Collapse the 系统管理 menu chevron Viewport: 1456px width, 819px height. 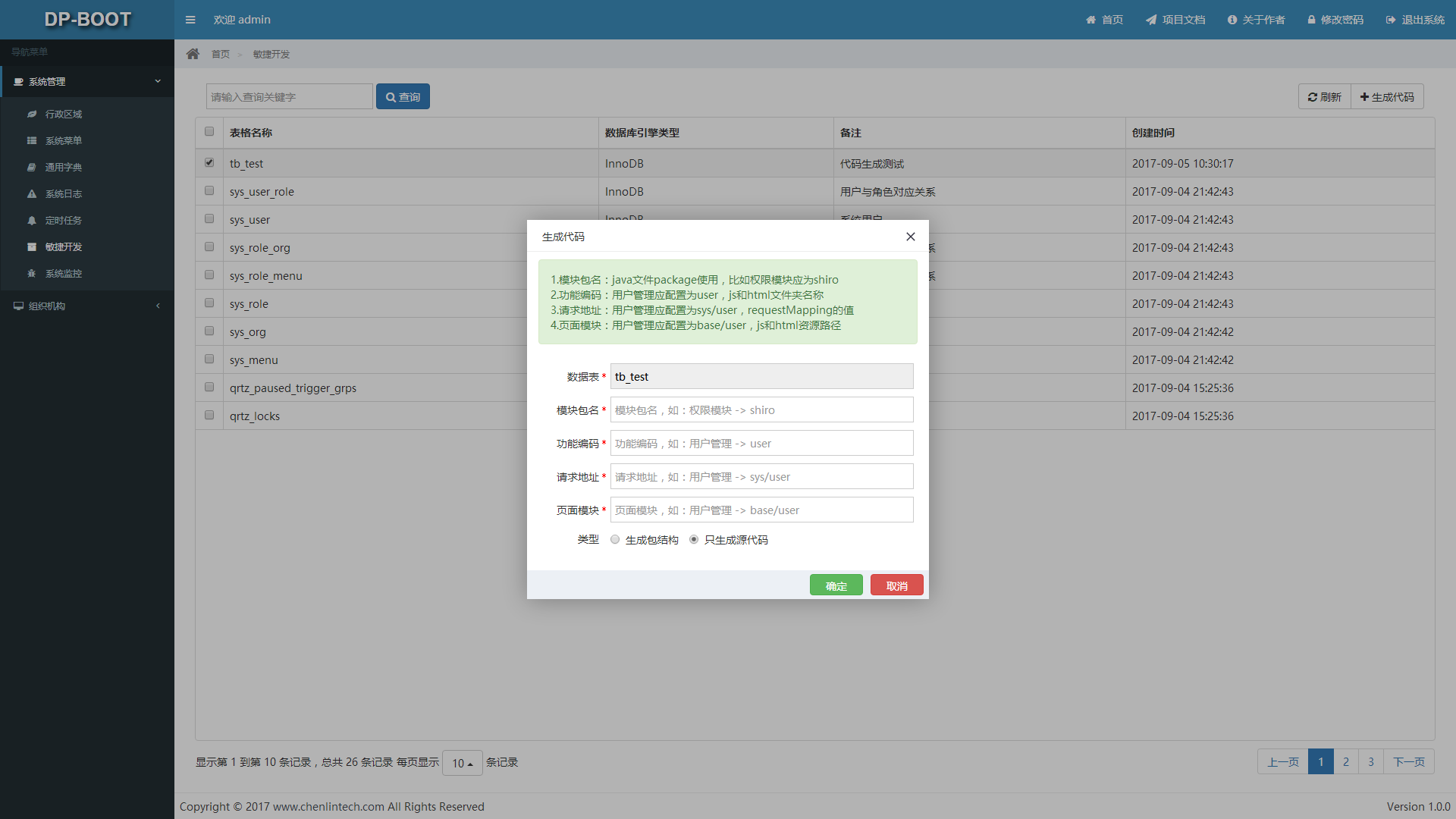click(x=158, y=81)
